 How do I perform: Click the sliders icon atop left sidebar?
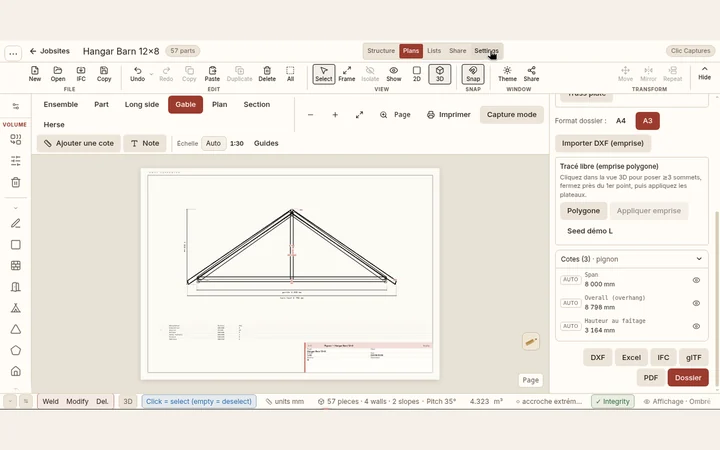coord(16,107)
